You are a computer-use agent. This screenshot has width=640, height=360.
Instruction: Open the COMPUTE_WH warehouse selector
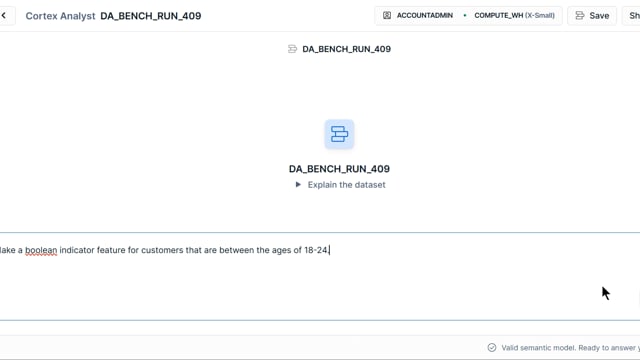point(514,16)
